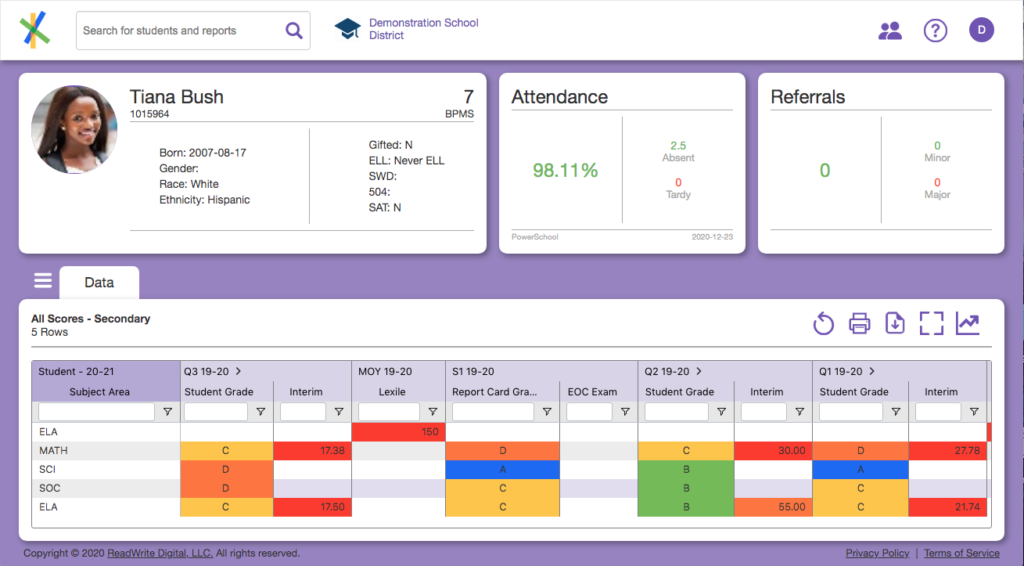Print the All Scores table
This screenshot has width=1024, height=566.
[859, 323]
